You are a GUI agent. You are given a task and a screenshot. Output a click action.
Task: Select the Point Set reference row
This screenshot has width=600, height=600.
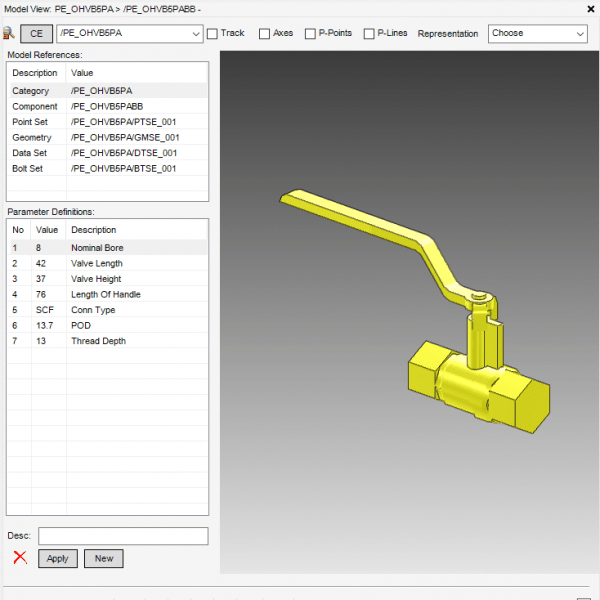(108, 121)
